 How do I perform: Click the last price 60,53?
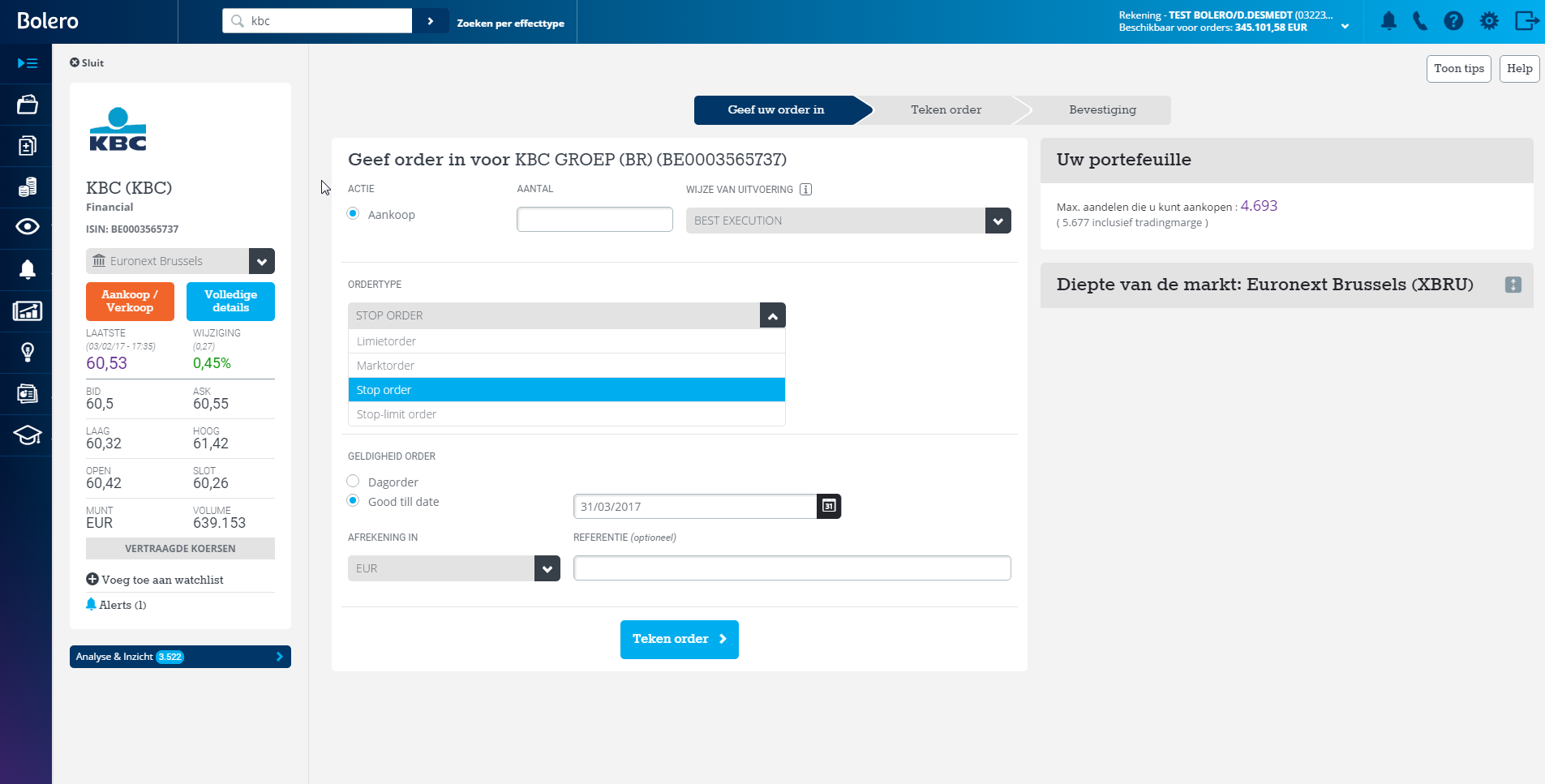point(106,363)
